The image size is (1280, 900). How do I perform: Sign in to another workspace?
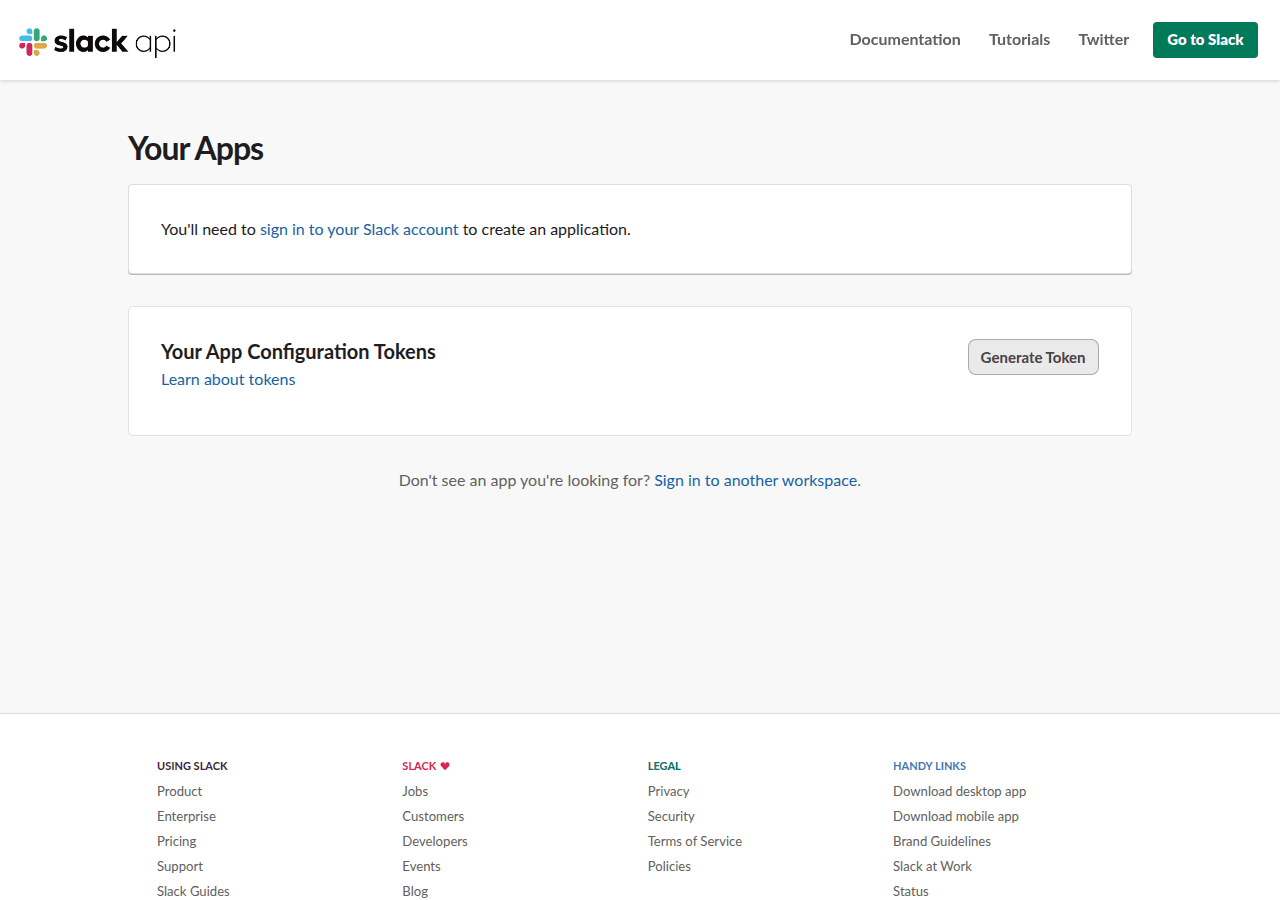coord(755,480)
